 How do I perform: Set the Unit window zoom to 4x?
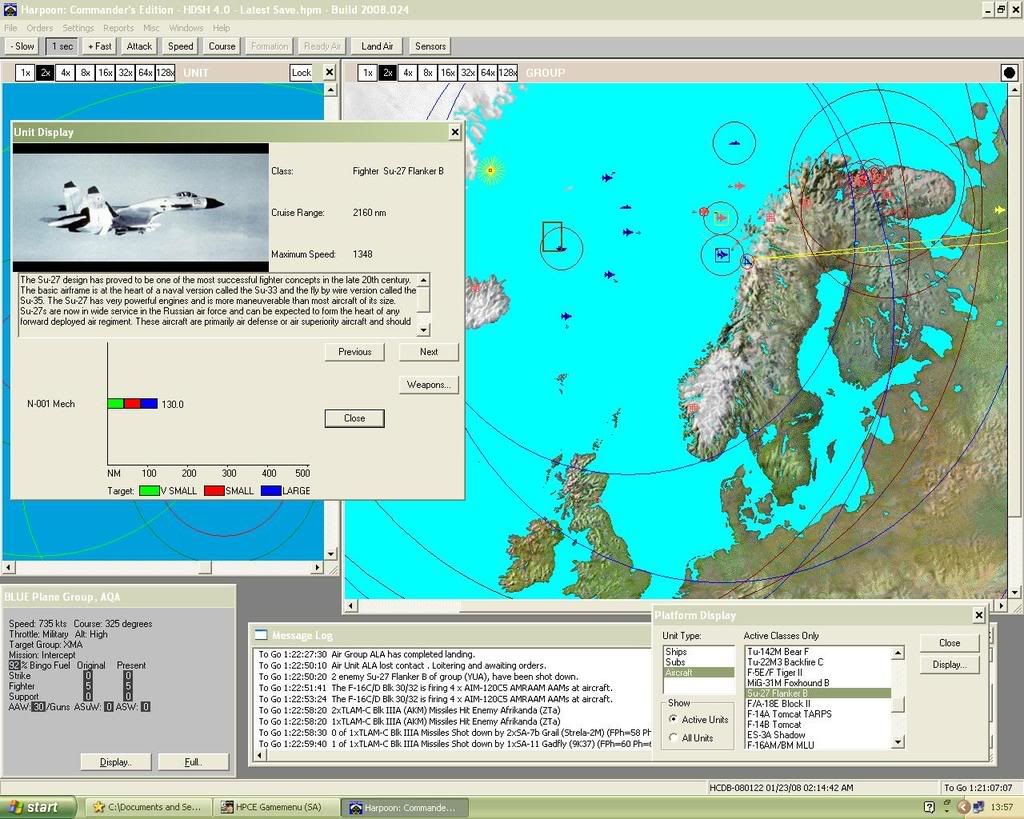coord(65,72)
